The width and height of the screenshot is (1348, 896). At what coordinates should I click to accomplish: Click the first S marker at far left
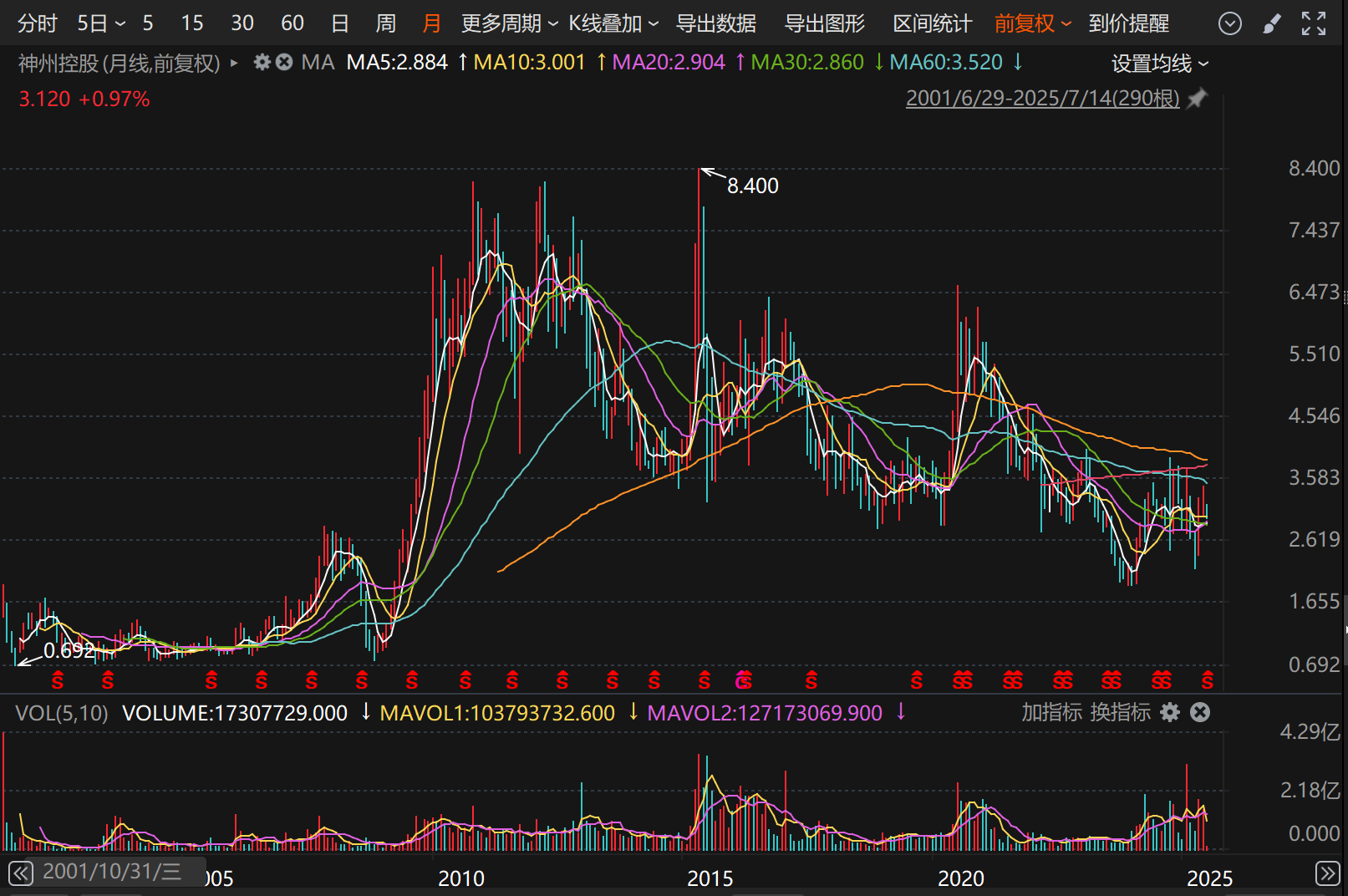tap(58, 681)
